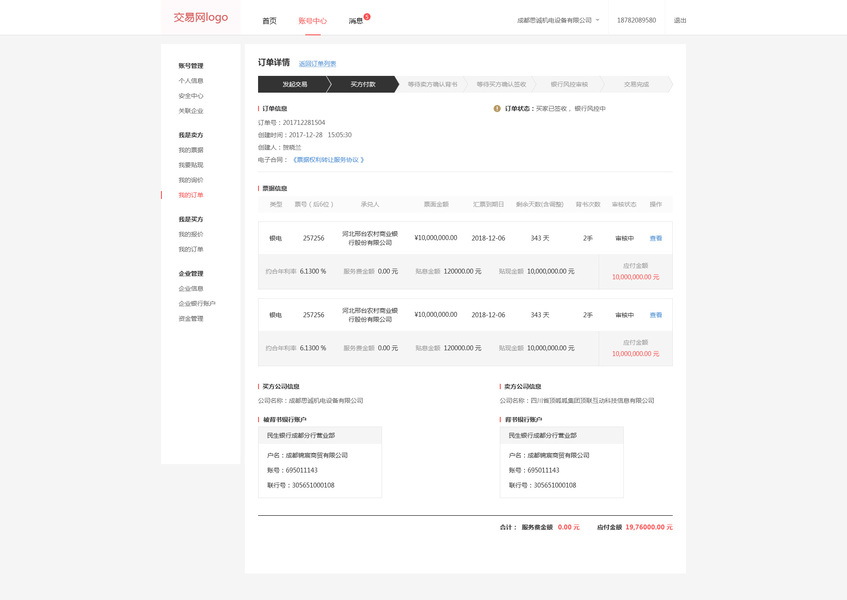
Task: Click the 票面金额 column header
Action: click(436, 204)
